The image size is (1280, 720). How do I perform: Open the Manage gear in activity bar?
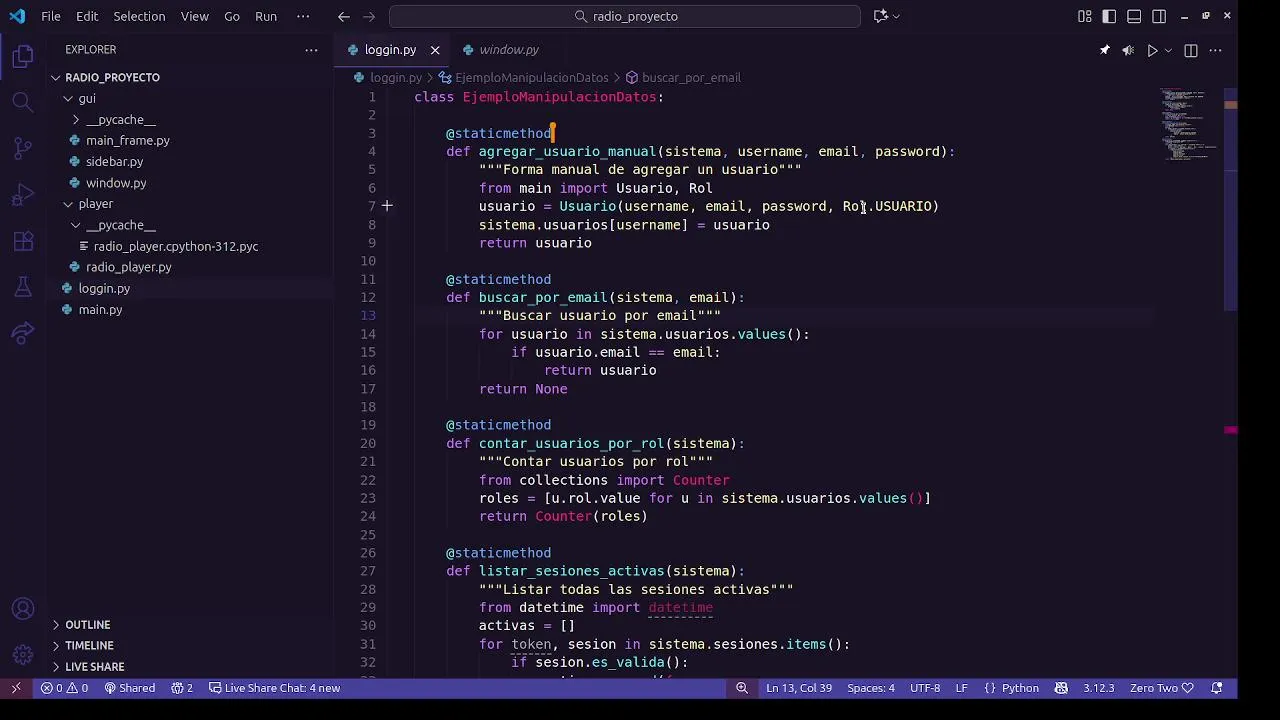pos(23,654)
